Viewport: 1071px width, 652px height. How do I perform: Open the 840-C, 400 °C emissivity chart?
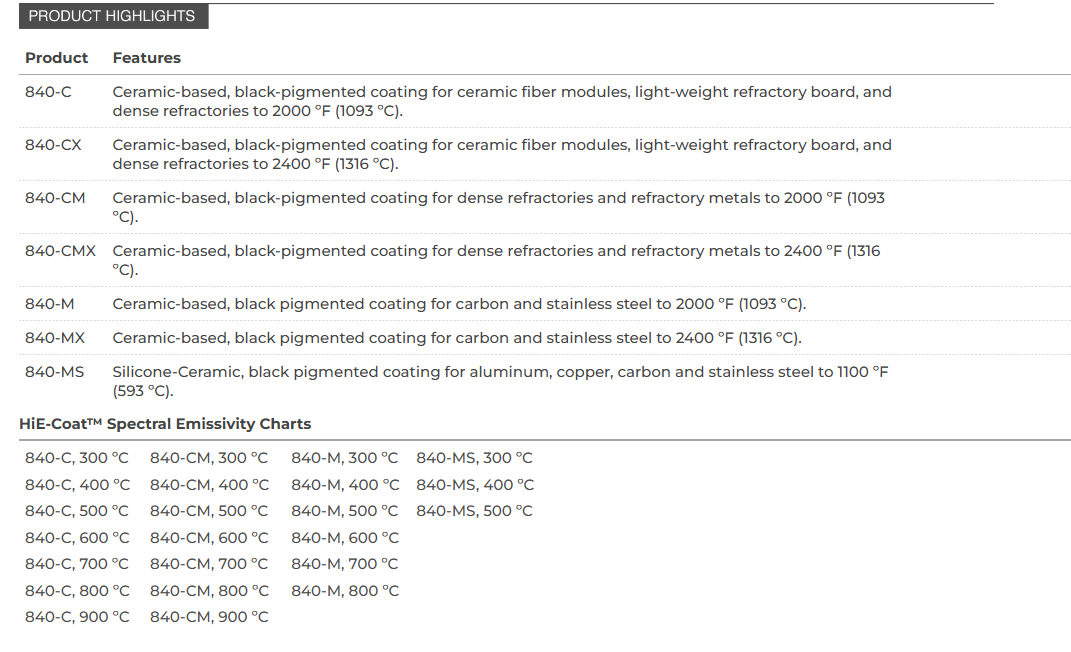tap(77, 484)
